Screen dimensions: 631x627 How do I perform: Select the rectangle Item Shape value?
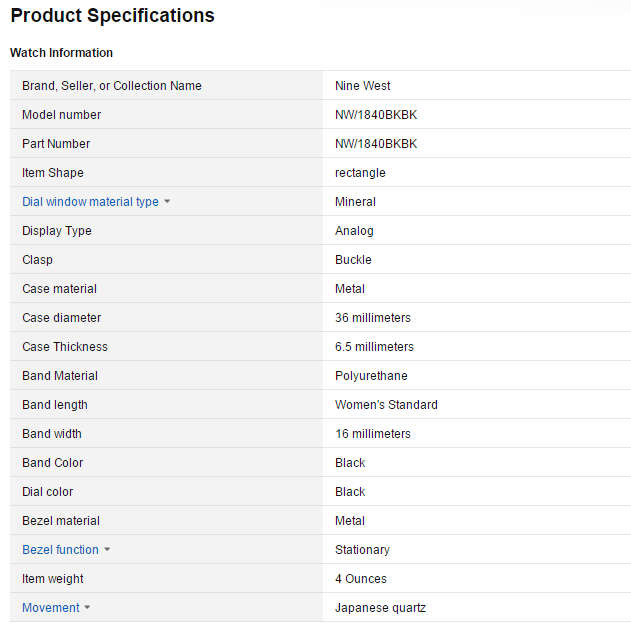pos(360,173)
